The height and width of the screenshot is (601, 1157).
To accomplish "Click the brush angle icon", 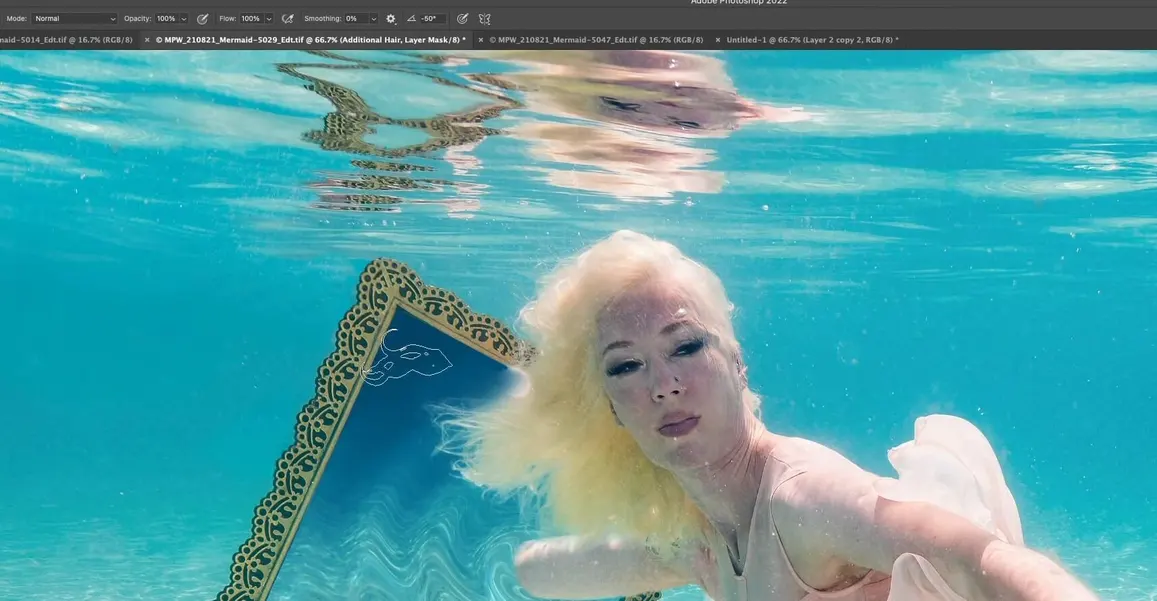I will 411,18.
